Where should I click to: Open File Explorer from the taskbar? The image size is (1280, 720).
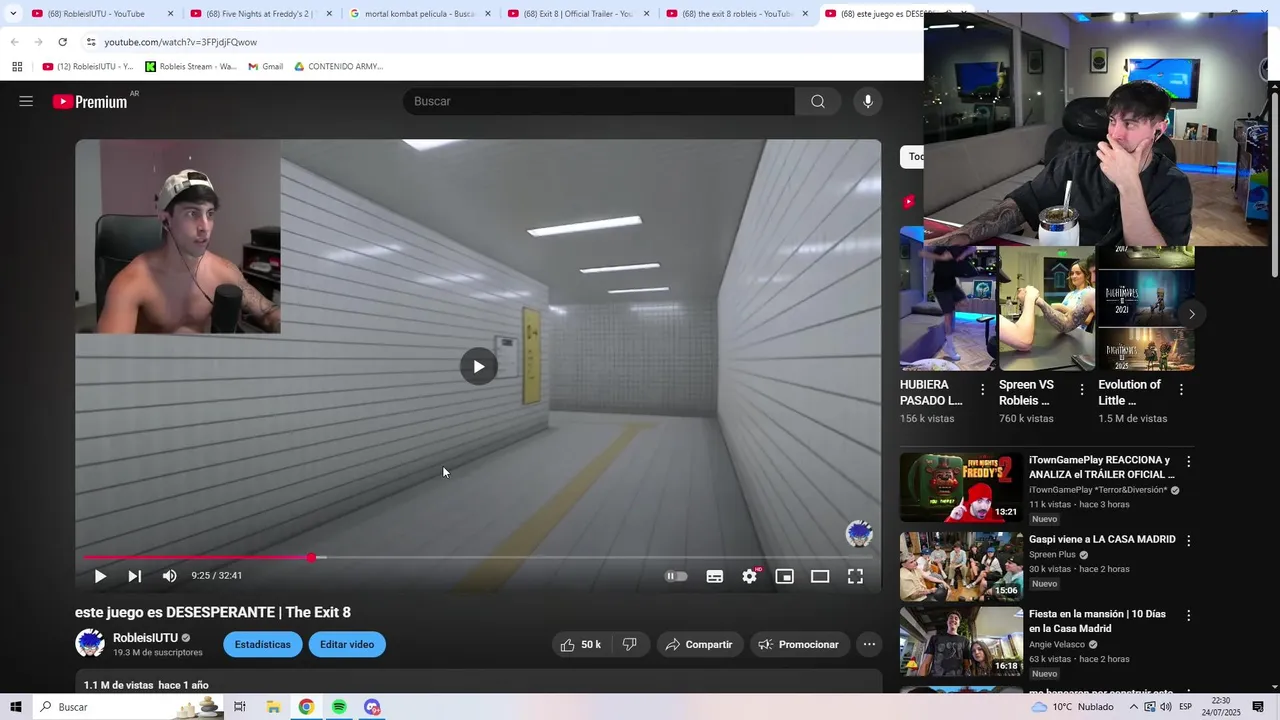tap(273, 707)
